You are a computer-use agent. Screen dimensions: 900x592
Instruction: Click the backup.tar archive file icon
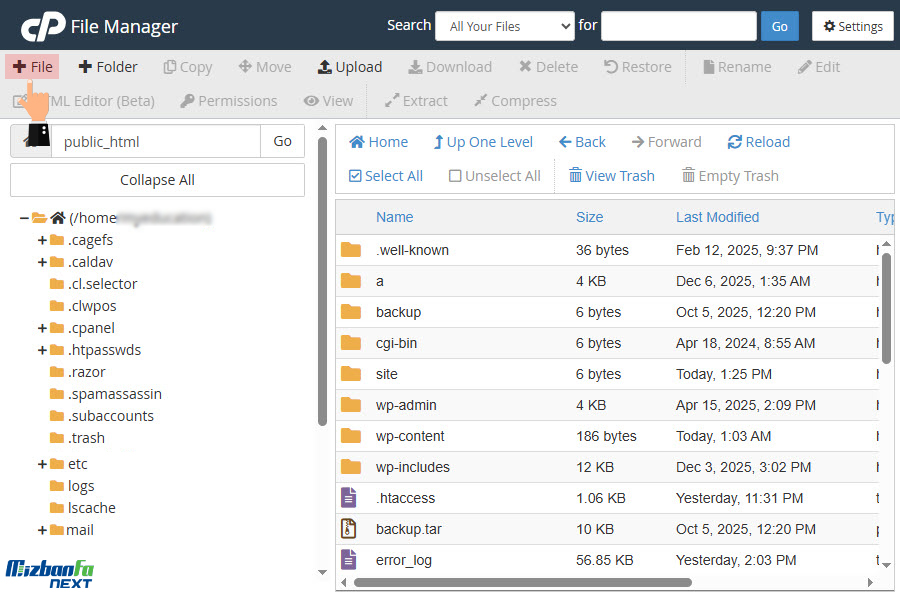coord(349,529)
